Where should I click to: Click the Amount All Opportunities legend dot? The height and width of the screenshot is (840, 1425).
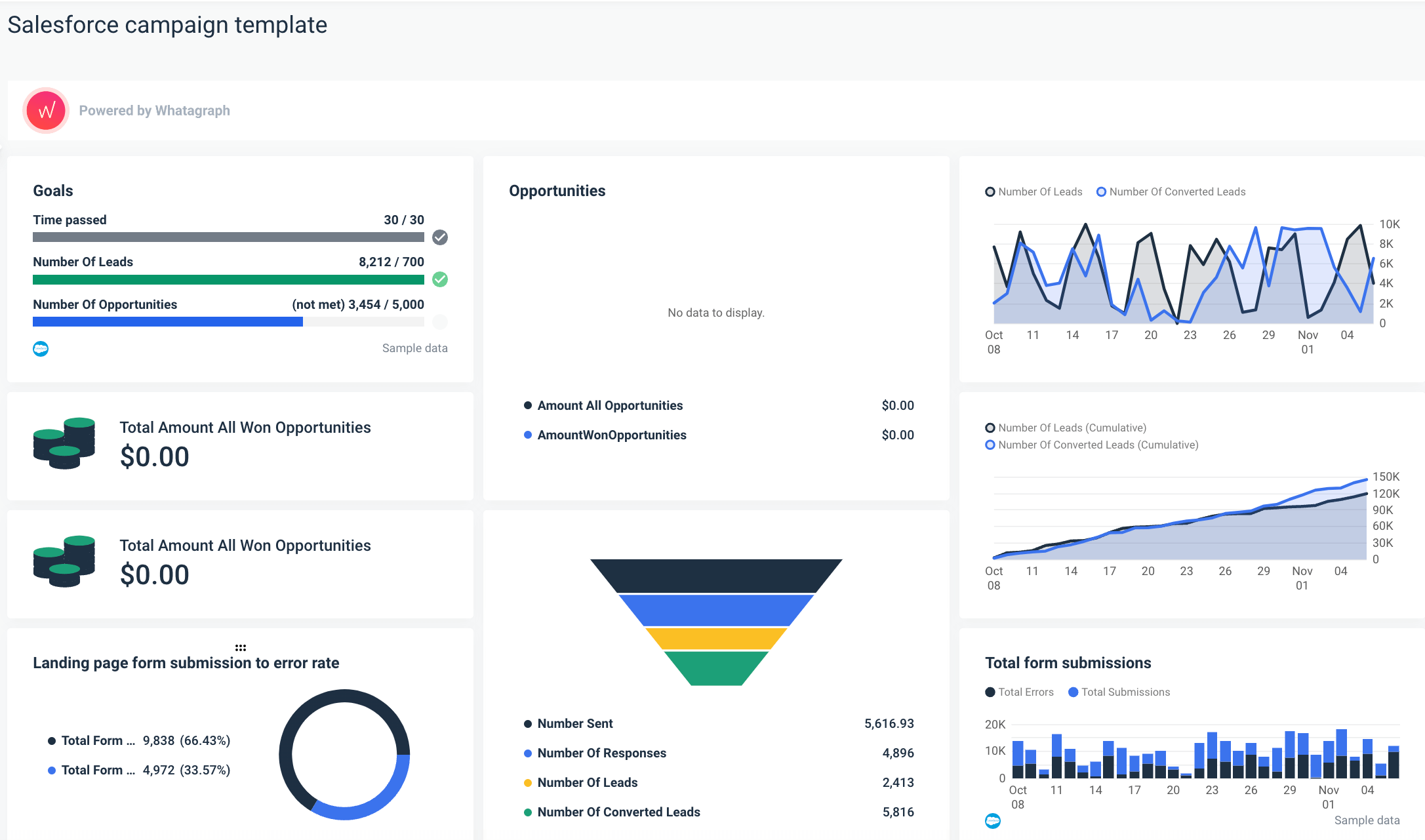528,405
